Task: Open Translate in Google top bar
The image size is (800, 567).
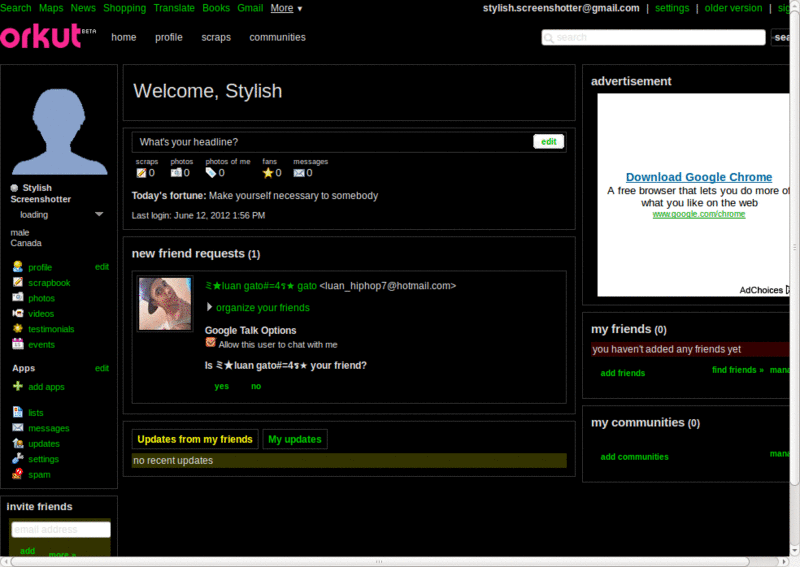Action: (174, 8)
